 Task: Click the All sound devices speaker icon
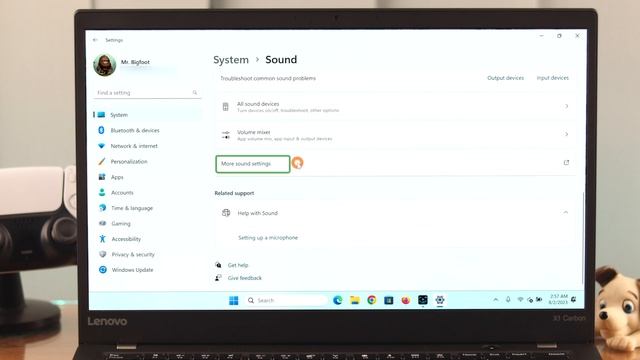coord(225,107)
